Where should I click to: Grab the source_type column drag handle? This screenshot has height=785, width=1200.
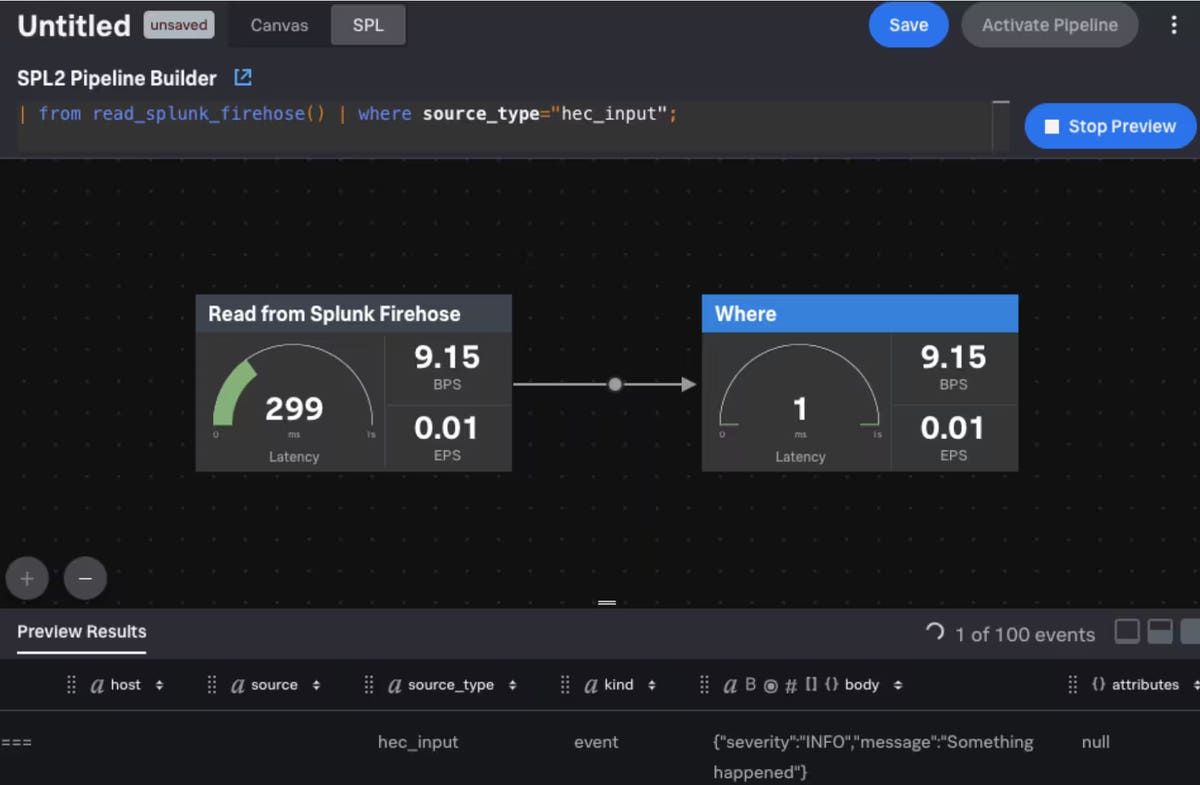369,685
